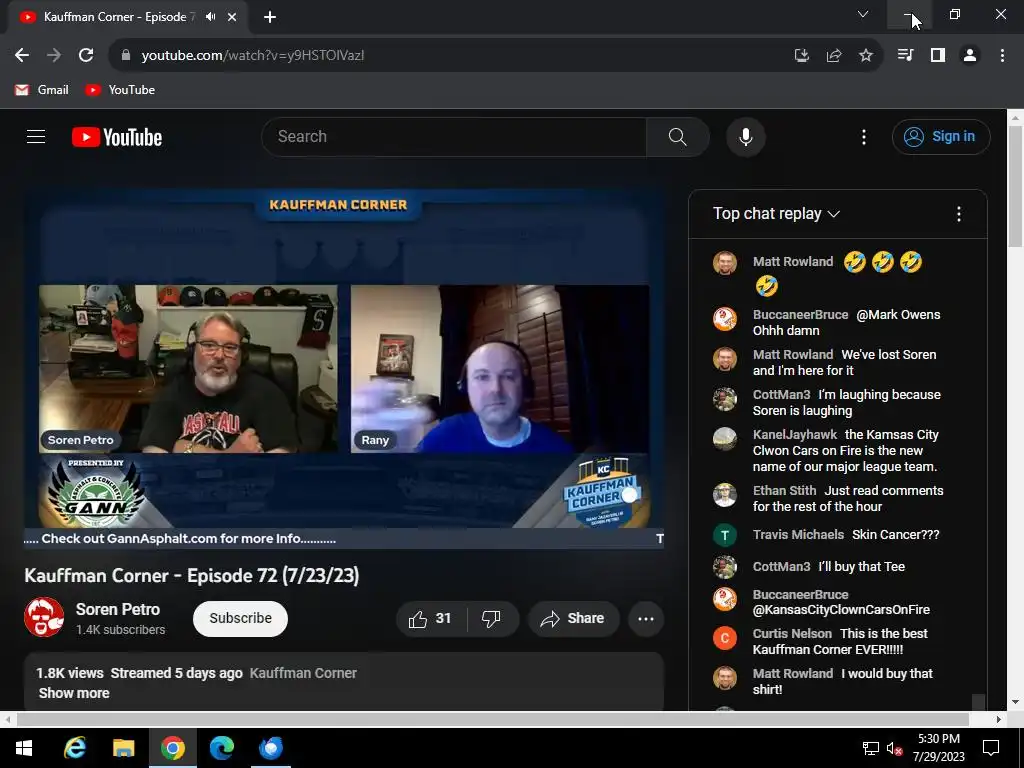Open the Gmail bookmark
1024x768 pixels.
click(x=42, y=90)
